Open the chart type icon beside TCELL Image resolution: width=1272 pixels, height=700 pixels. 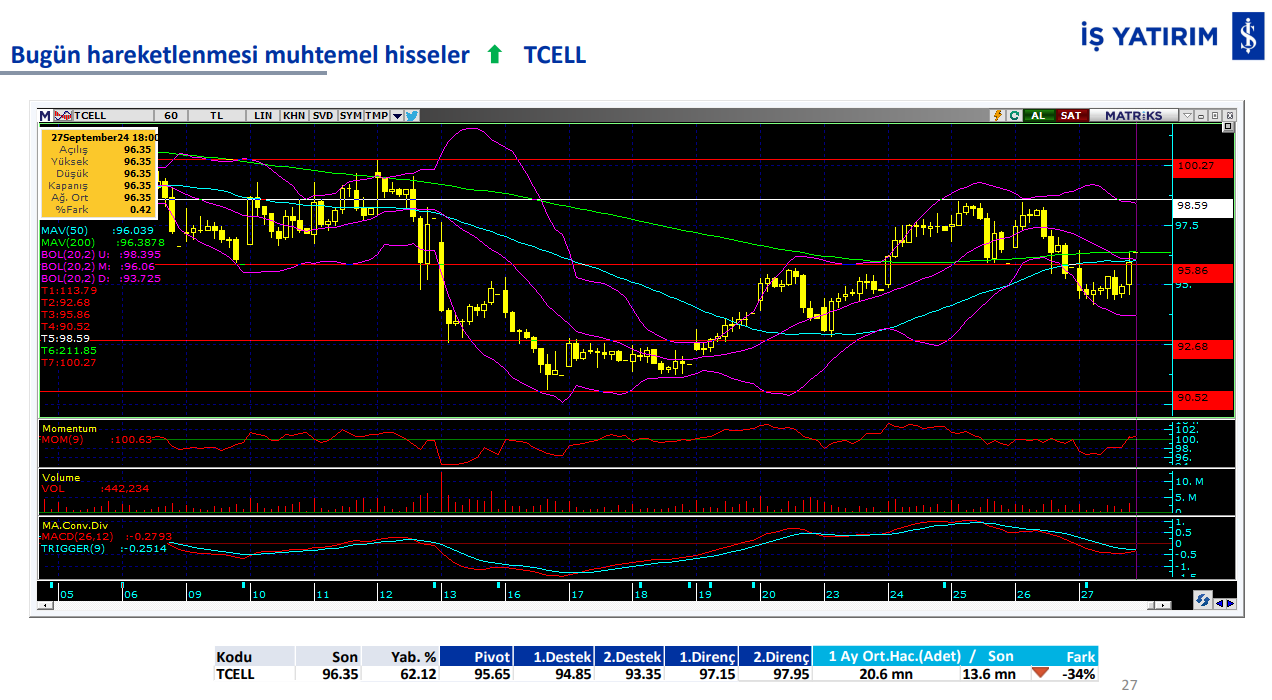click(63, 115)
